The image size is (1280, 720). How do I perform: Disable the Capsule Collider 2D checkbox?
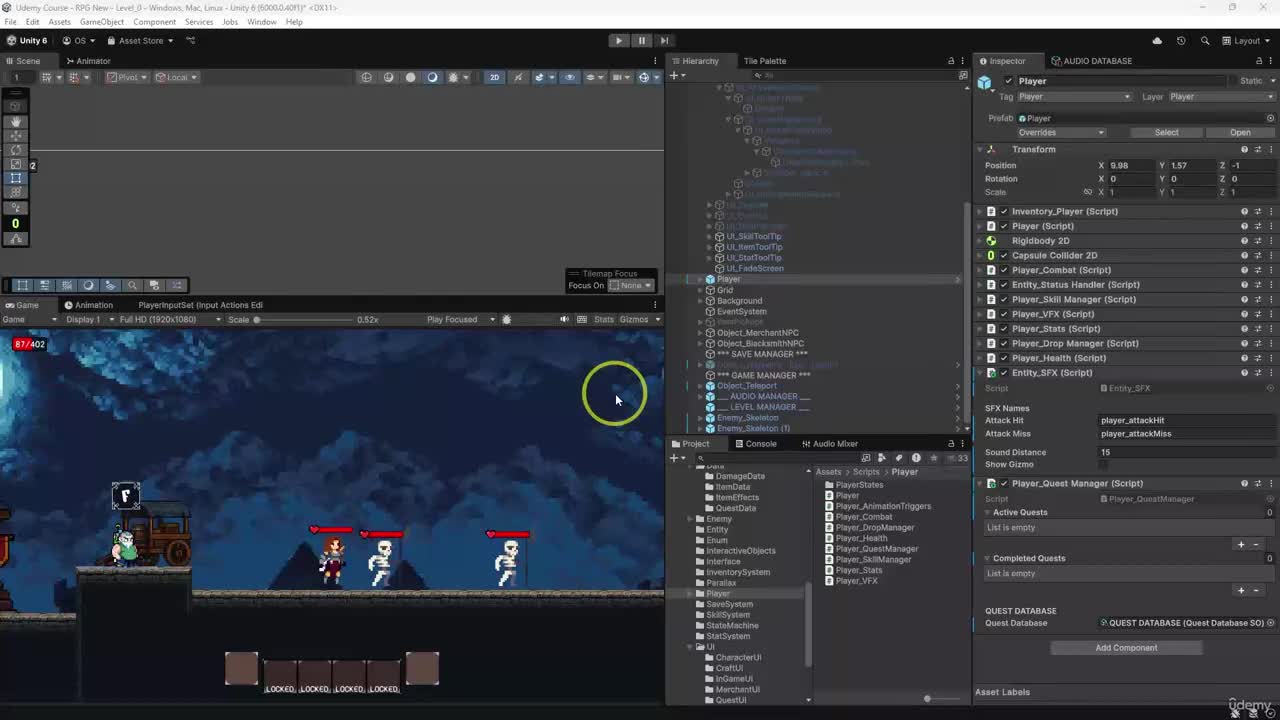coord(1004,255)
